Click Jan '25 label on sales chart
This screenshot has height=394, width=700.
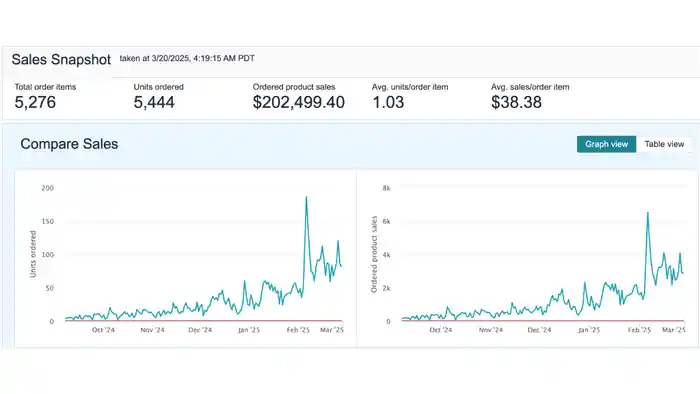(x=589, y=330)
